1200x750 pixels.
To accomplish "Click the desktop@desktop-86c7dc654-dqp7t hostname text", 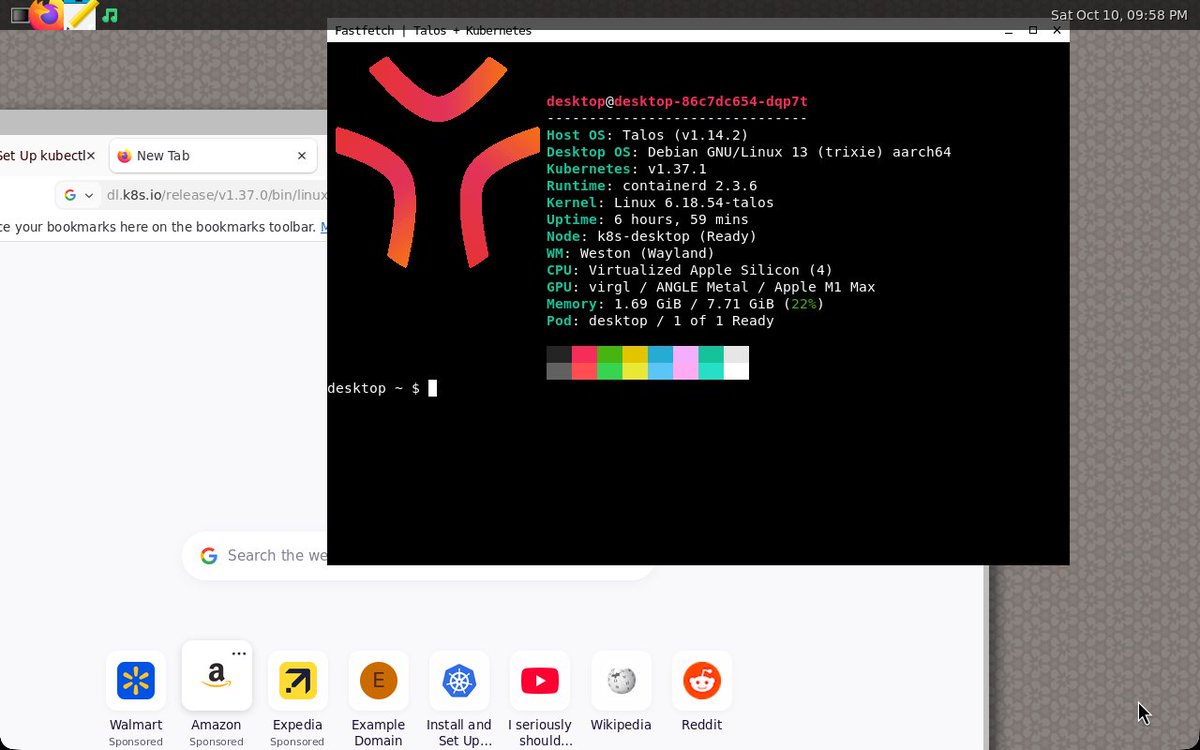I will point(677,101).
